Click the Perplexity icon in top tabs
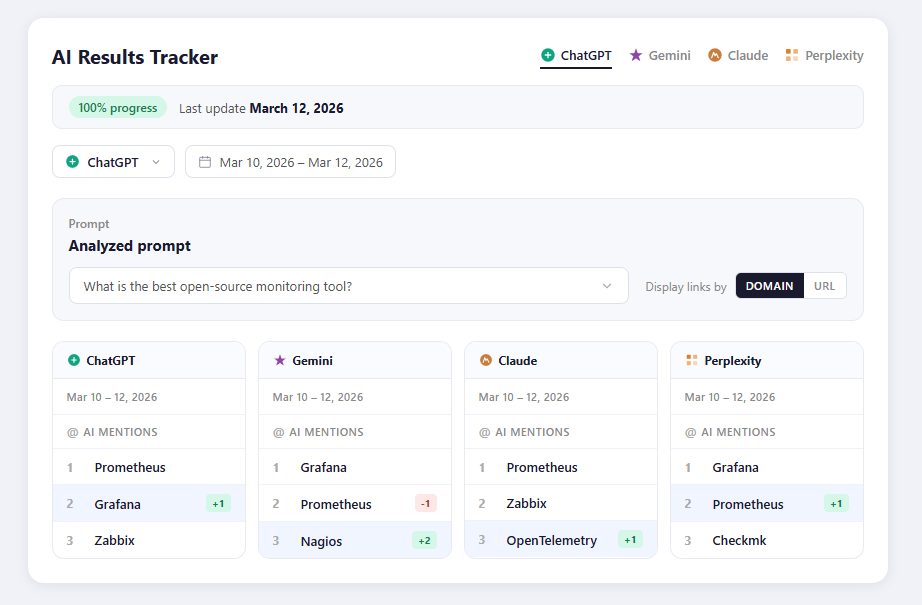 point(792,55)
